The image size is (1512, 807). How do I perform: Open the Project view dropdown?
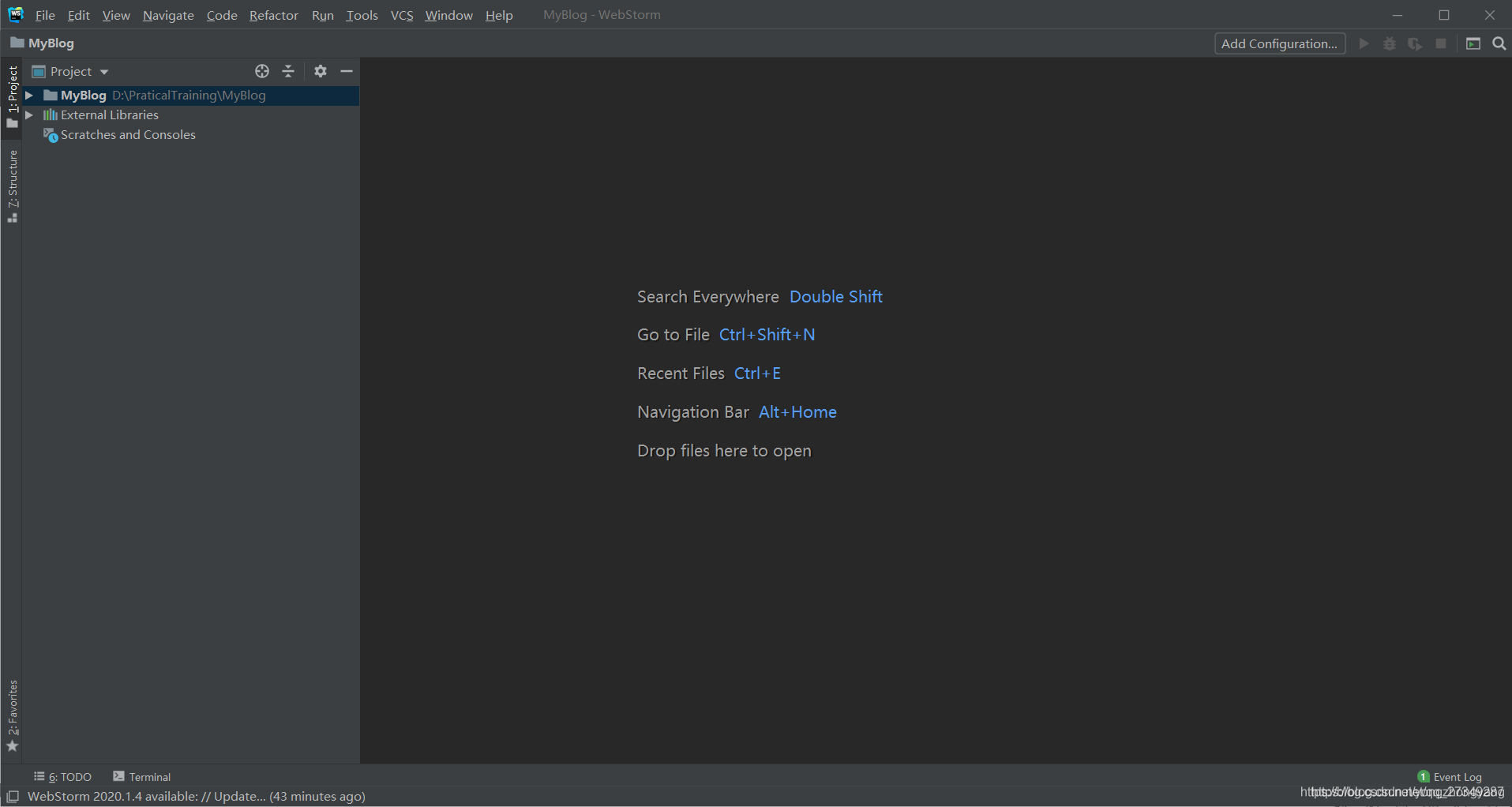pos(70,71)
